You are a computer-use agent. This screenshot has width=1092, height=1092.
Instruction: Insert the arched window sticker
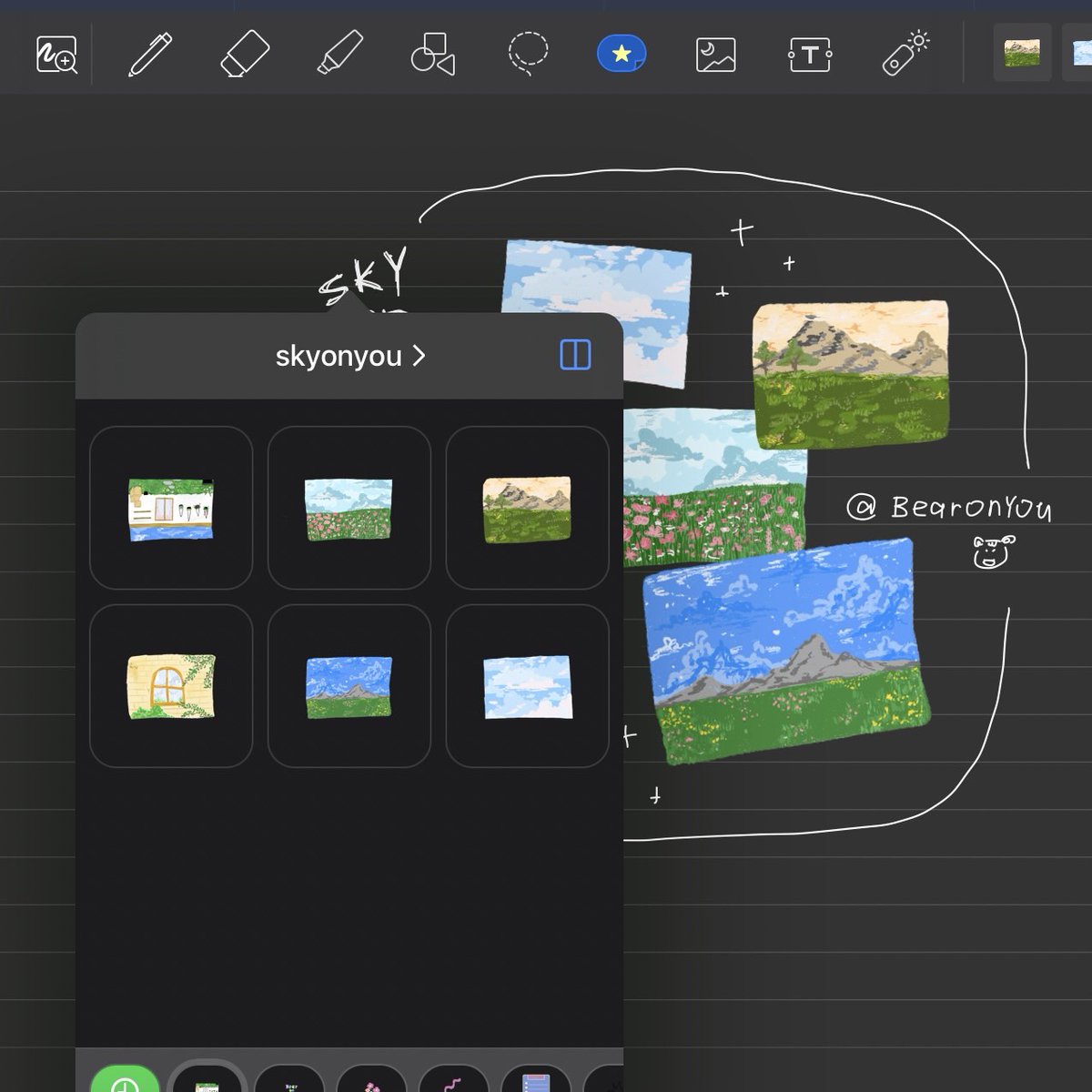pos(171,686)
